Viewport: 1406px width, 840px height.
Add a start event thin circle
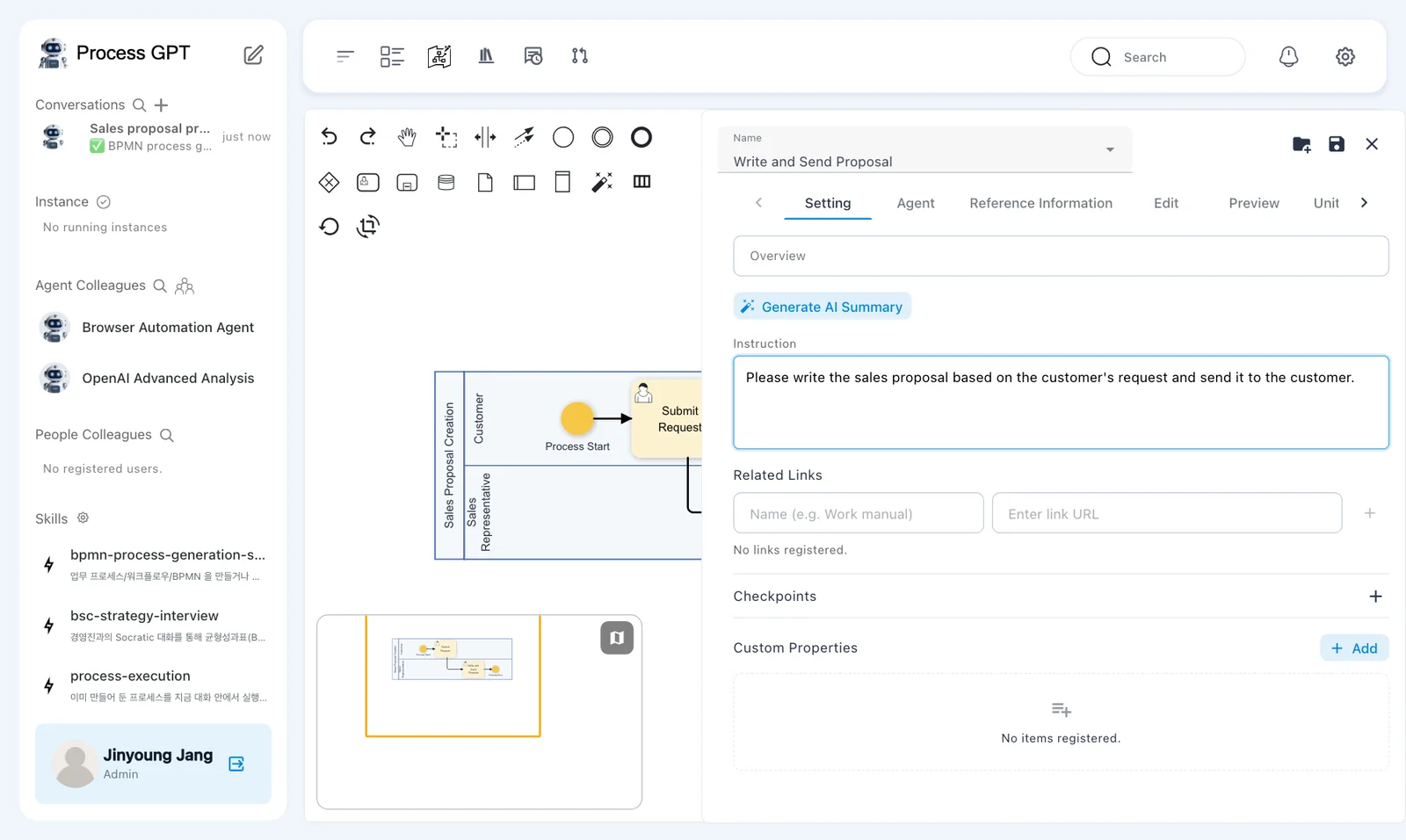(563, 137)
